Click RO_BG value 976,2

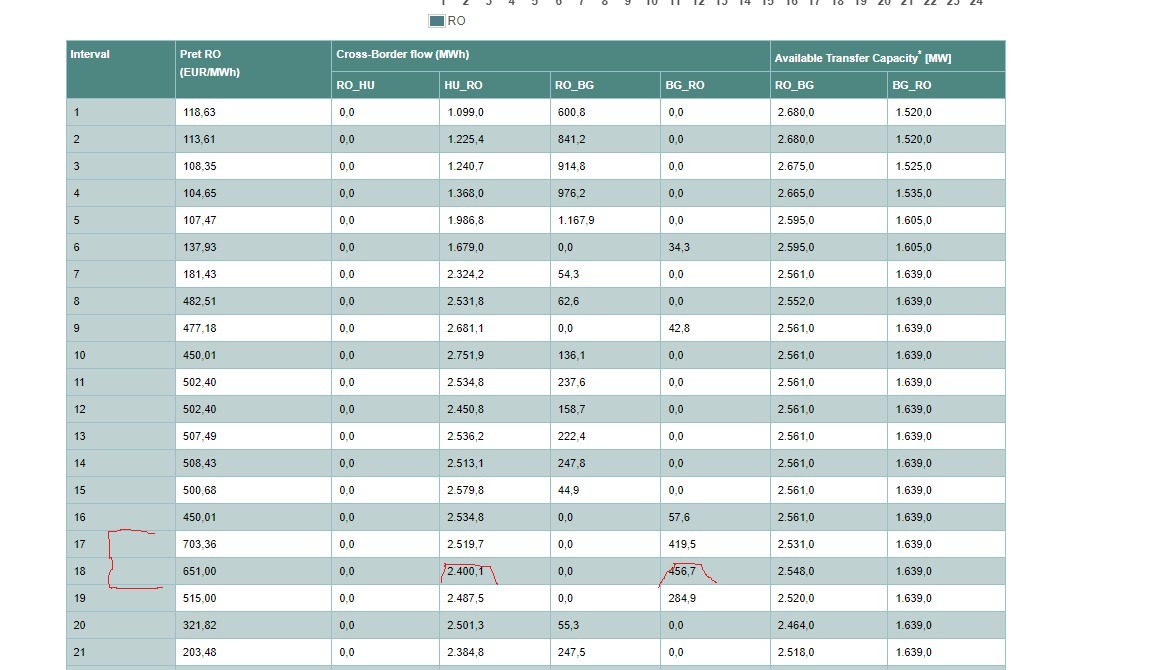[x=572, y=194]
